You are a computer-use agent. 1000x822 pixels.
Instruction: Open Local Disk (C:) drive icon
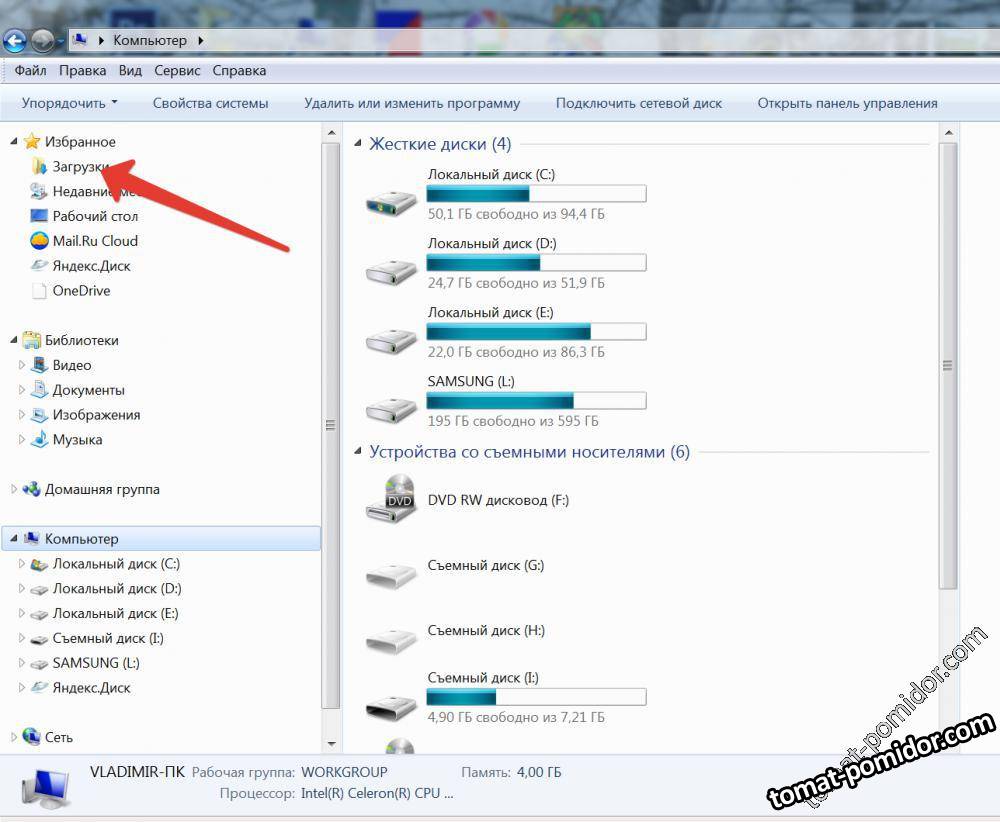391,201
